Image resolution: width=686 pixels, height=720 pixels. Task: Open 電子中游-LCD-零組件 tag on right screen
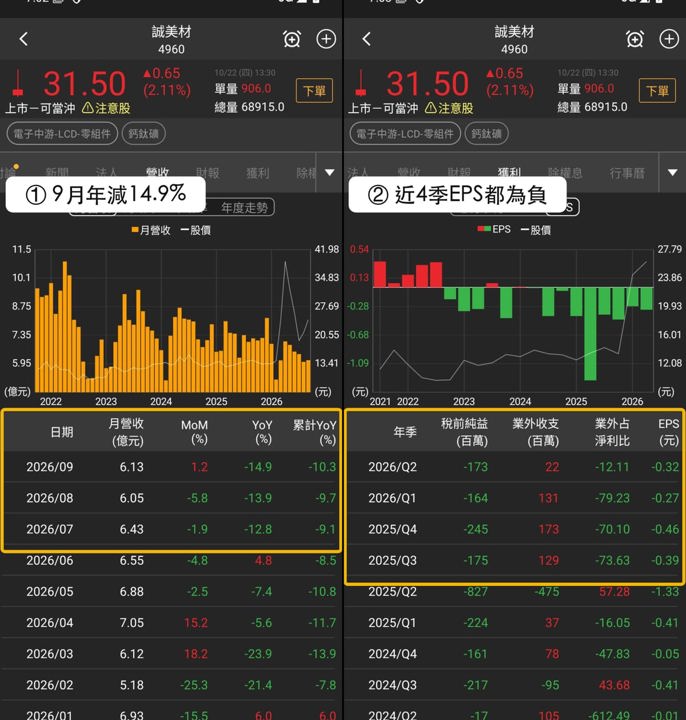pyautogui.click(x=405, y=134)
